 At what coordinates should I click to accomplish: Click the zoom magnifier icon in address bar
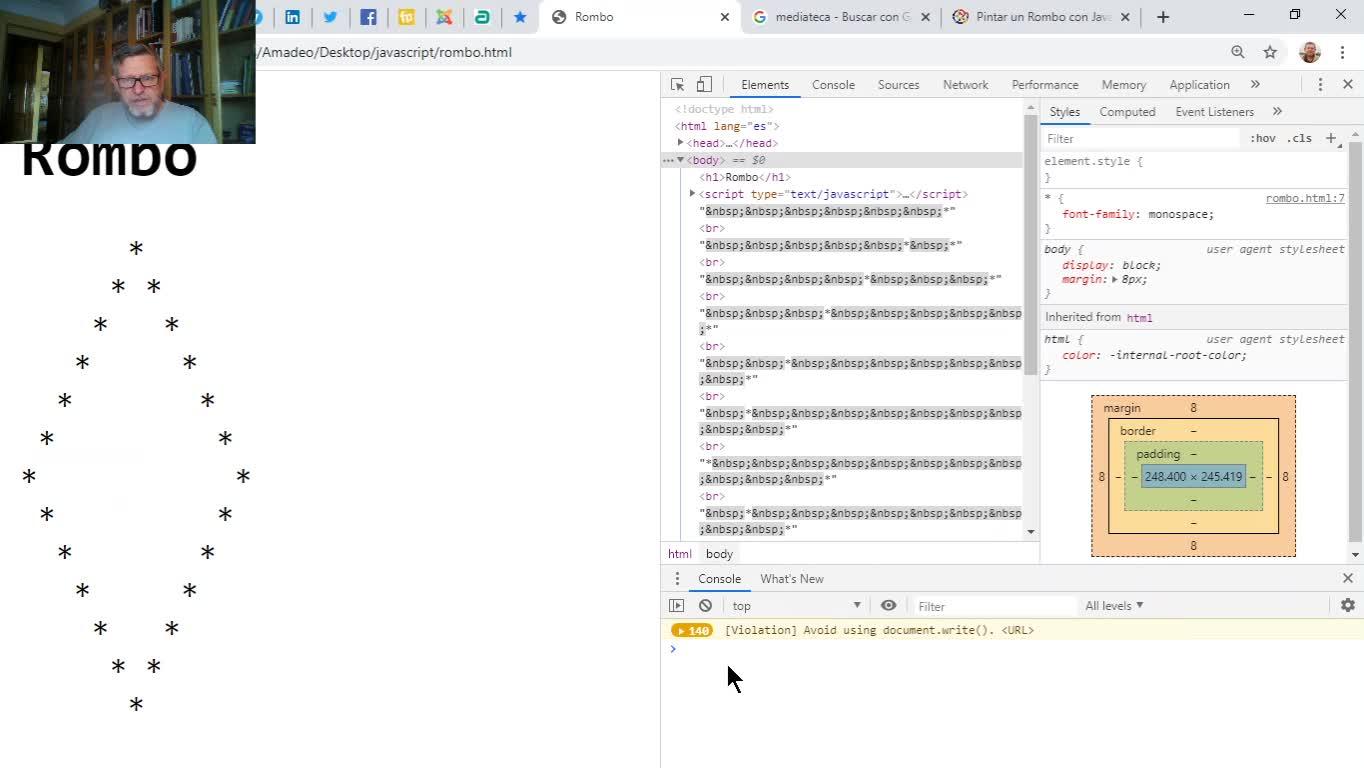coord(1238,52)
